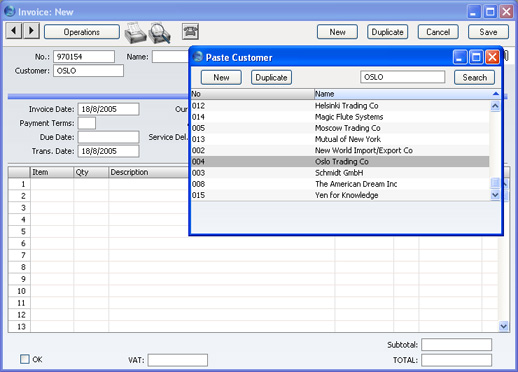Screen dimensions: 518x372
Task: Sort customer list by No column header
Action: pos(252,94)
